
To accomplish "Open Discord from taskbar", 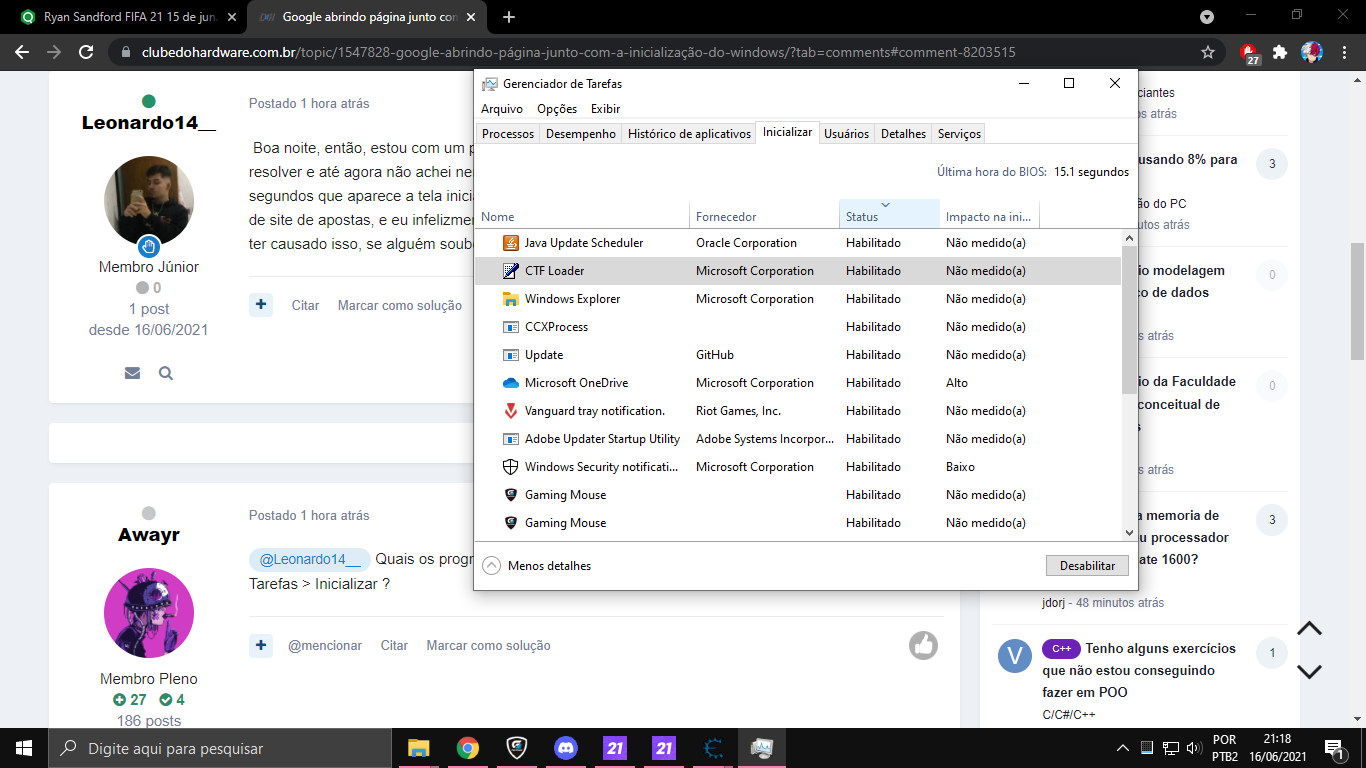I will click(x=566, y=748).
